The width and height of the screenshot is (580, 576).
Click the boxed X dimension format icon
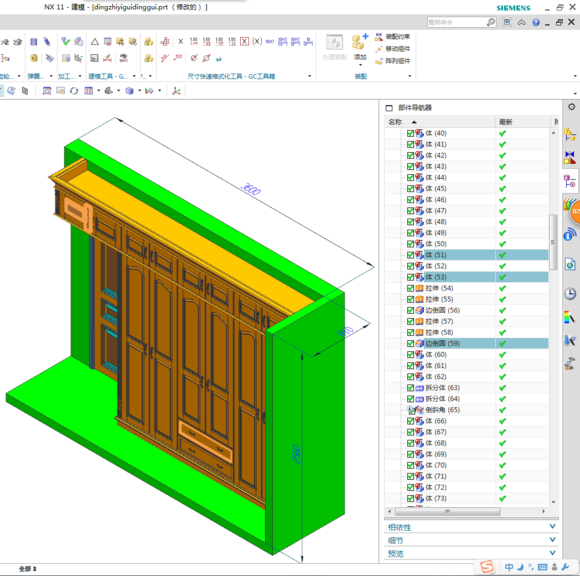click(x=245, y=41)
